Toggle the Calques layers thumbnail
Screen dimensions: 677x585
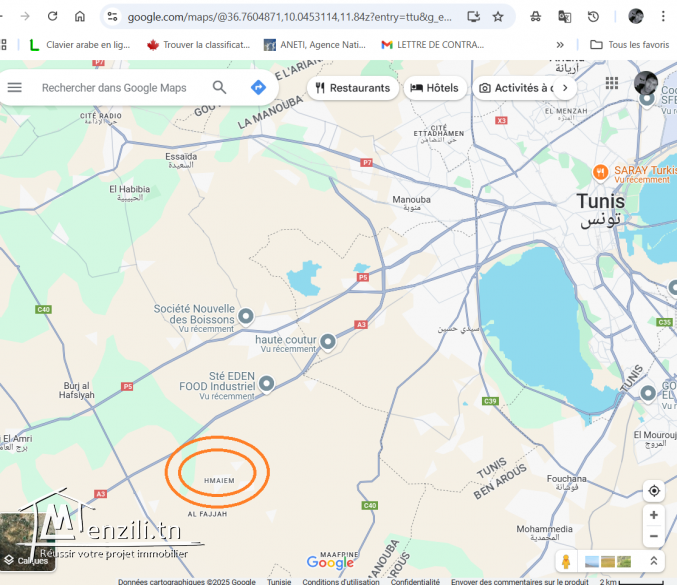pyautogui.click(x=25, y=540)
